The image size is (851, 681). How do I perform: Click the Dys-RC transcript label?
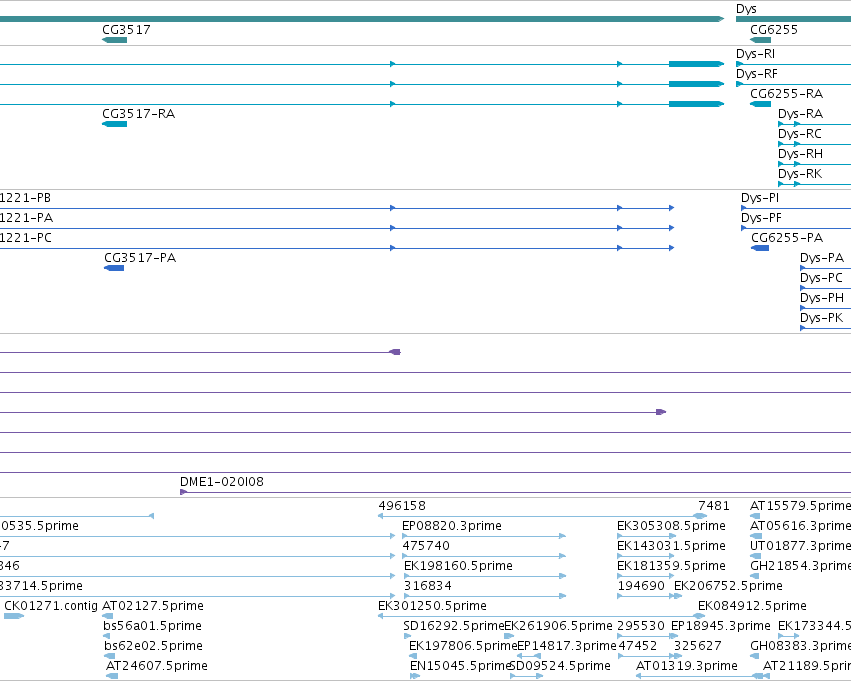(799, 134)
